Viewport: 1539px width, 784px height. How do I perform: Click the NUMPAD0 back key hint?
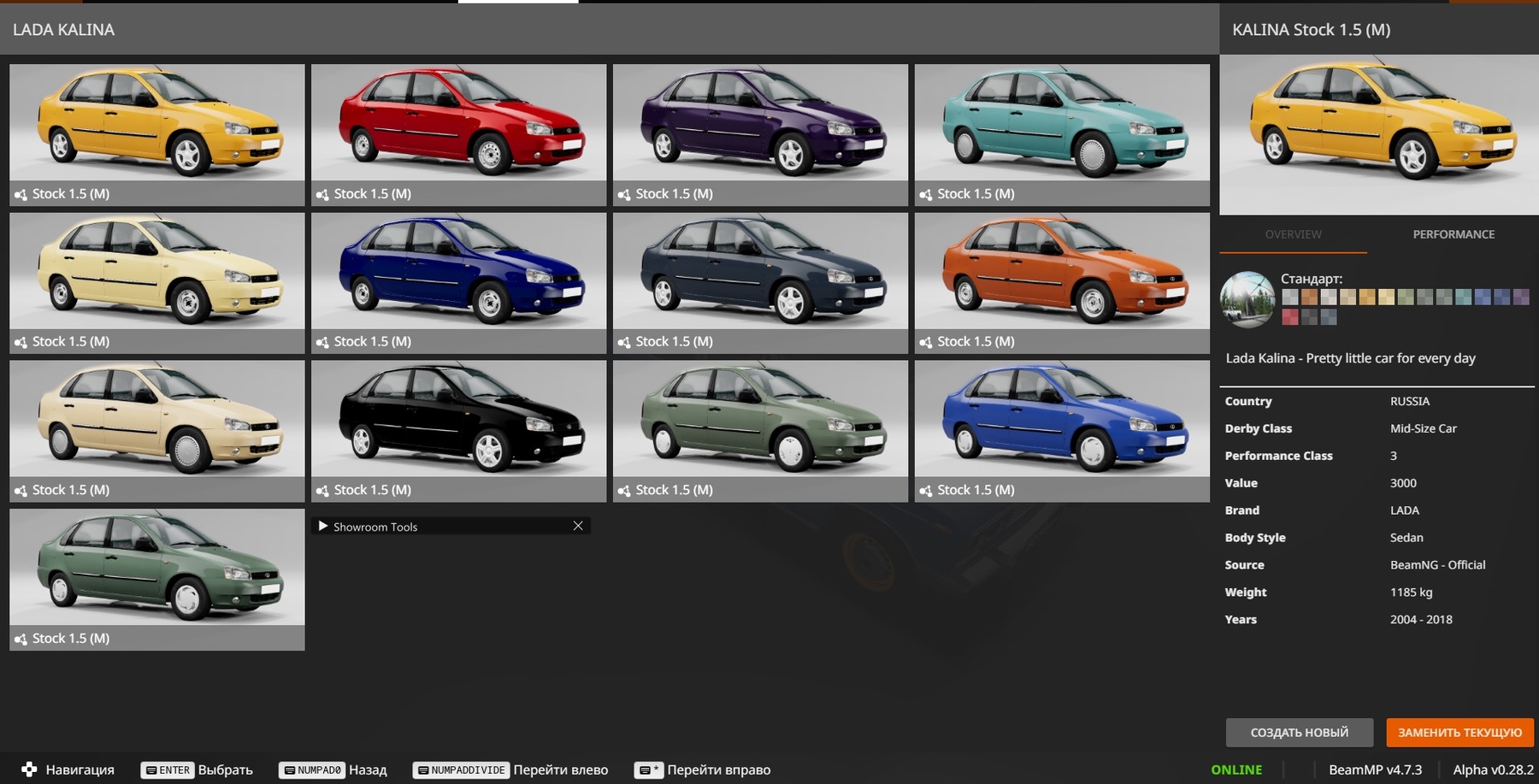(312, 769)
